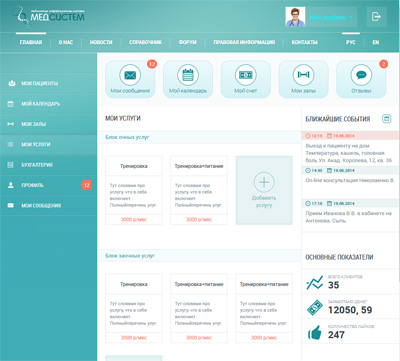Open the Отзывы speech bubble icon tile
The height and width of the screenshot is (361, 400).
[361, 79]
